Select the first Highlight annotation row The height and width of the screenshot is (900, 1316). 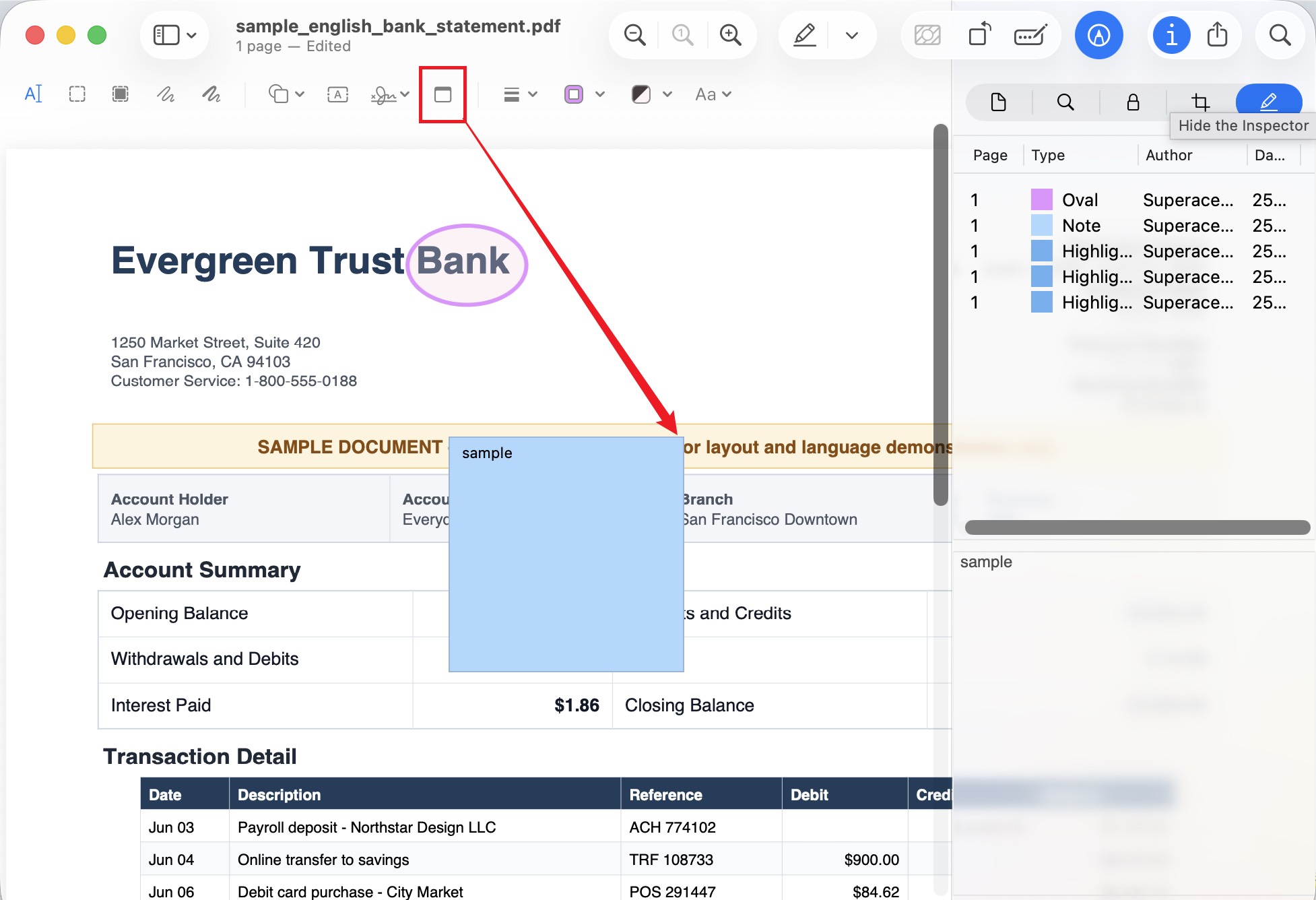[1133, 251]
